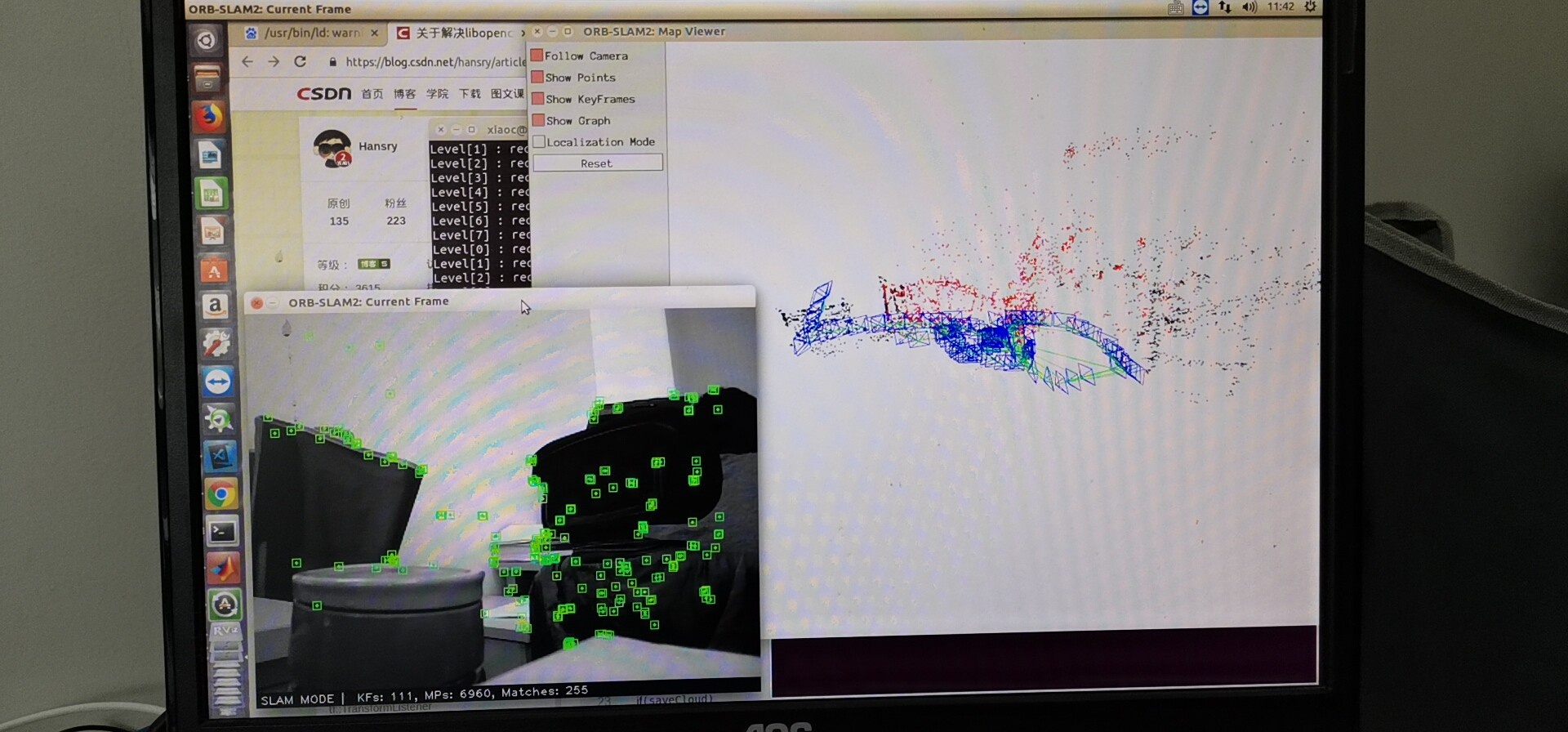Click the TeamViewer tray icon in top panel

[1200, 7]
